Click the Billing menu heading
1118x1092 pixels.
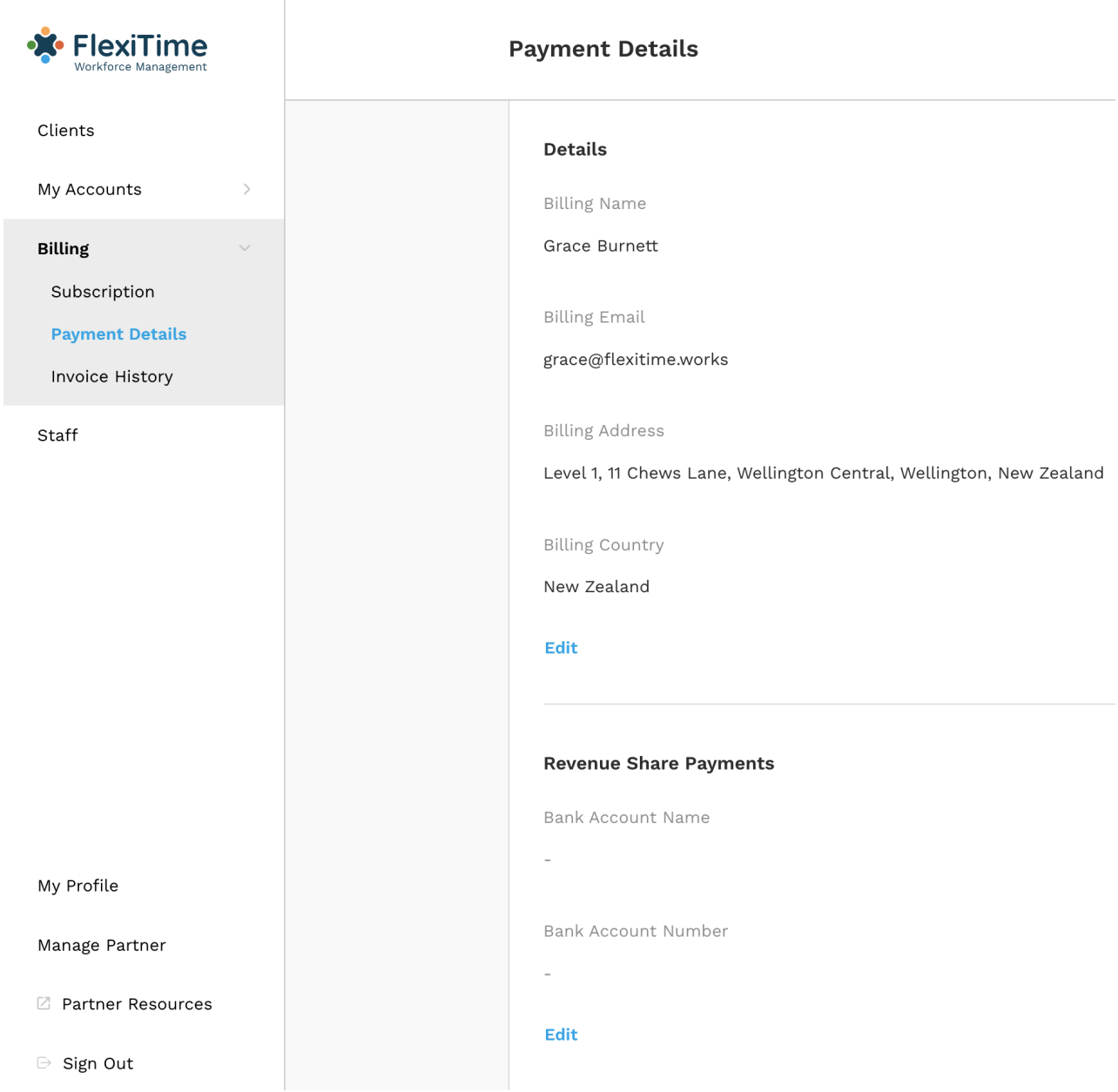pos(64,249)
